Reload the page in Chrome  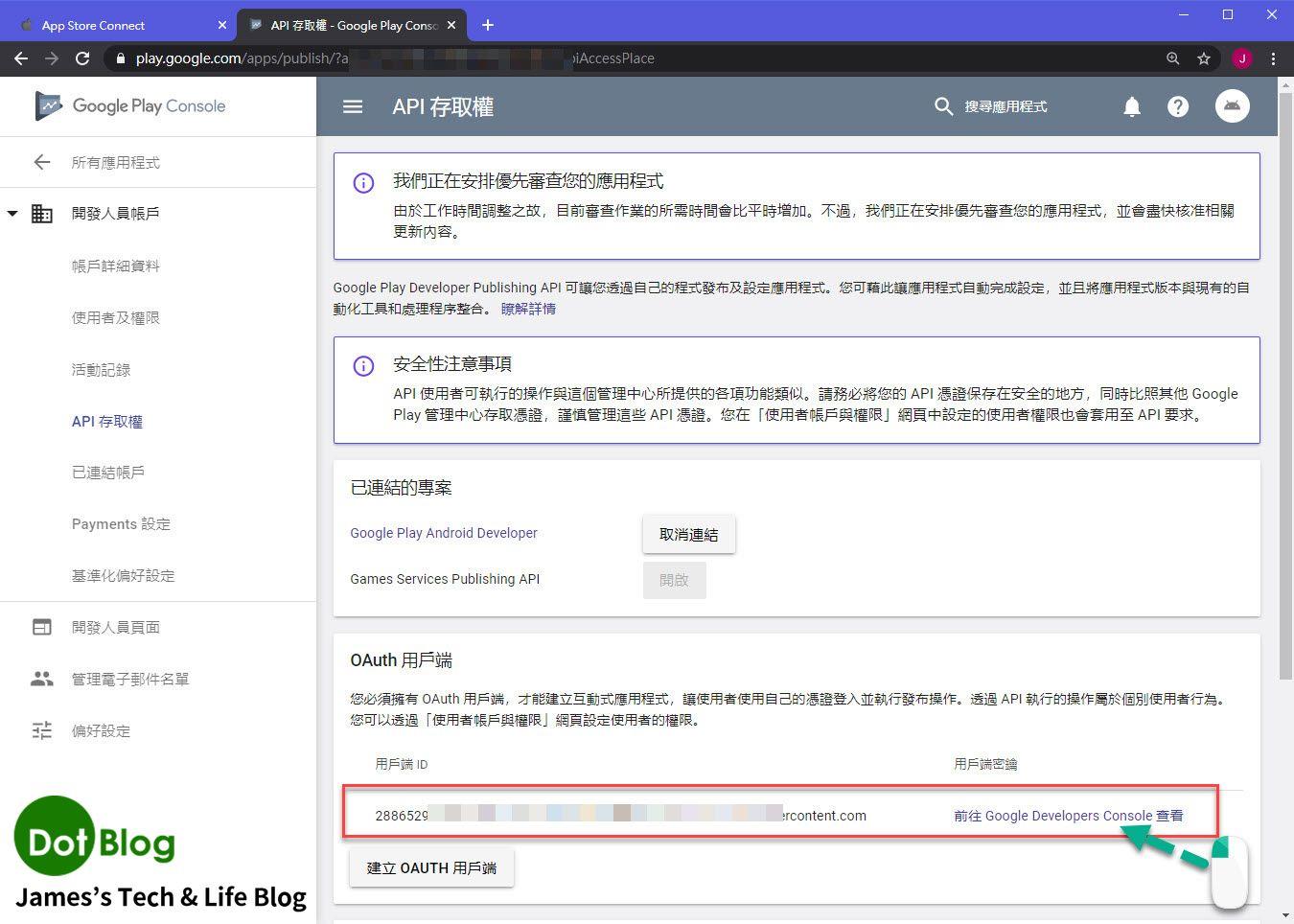(82, 58)
